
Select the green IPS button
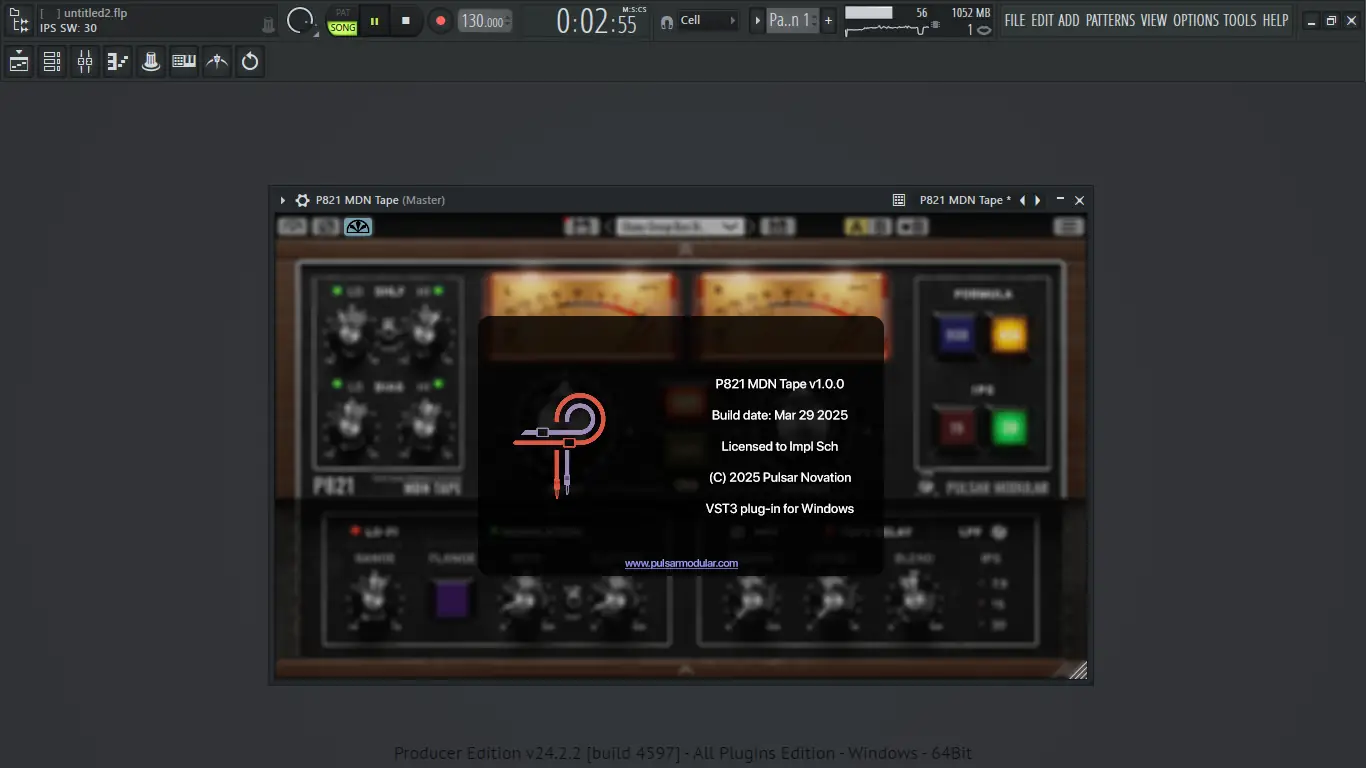click(x=1009, y=428)
